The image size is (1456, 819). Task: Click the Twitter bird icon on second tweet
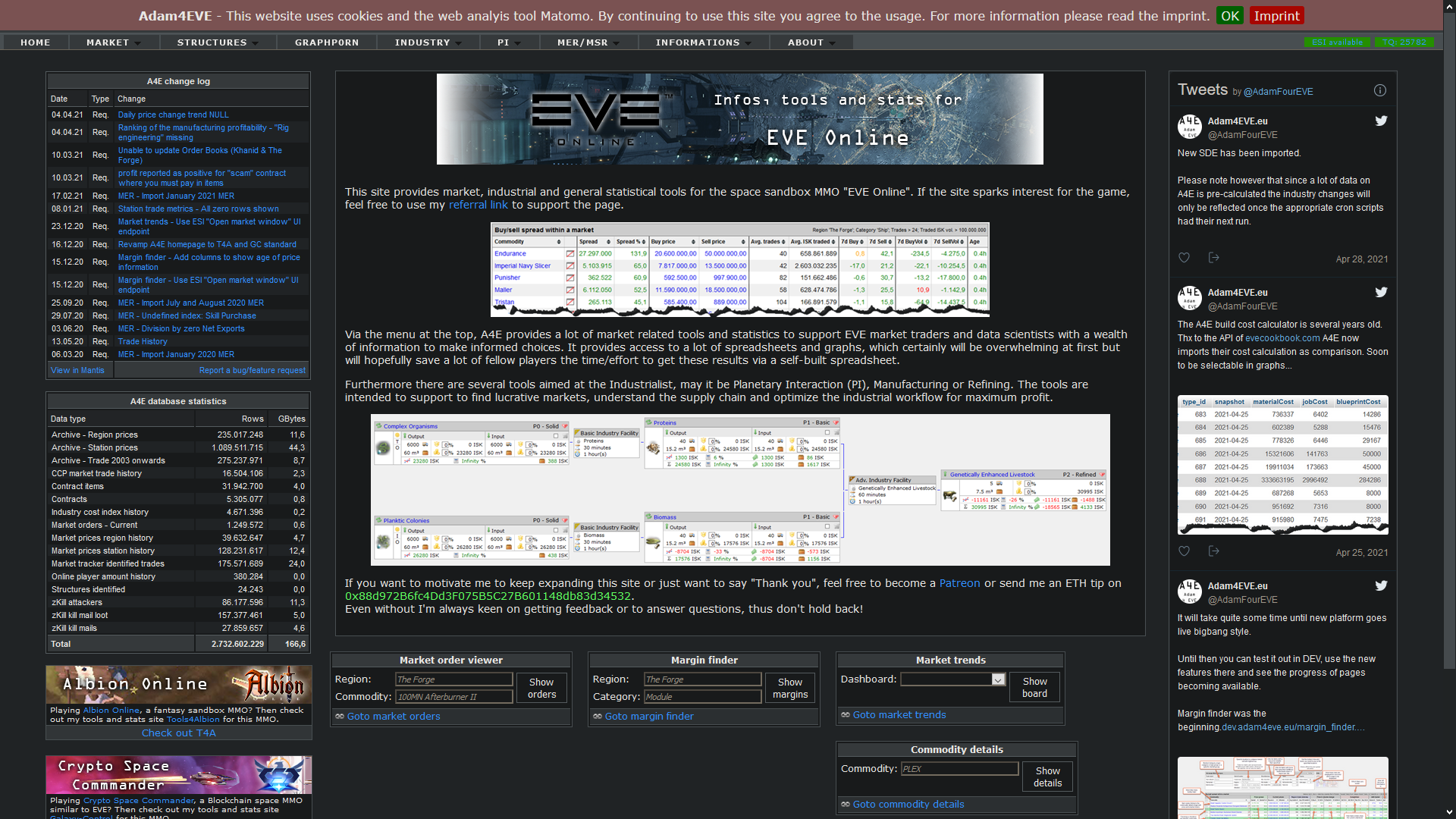pyautogui.click(x=1381, y=292)
